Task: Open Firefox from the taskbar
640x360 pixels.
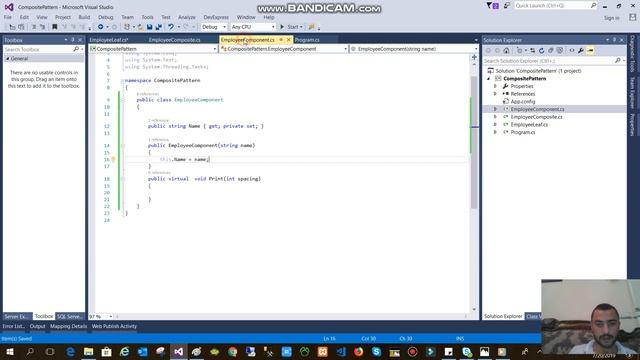Action: coord(358,352)
